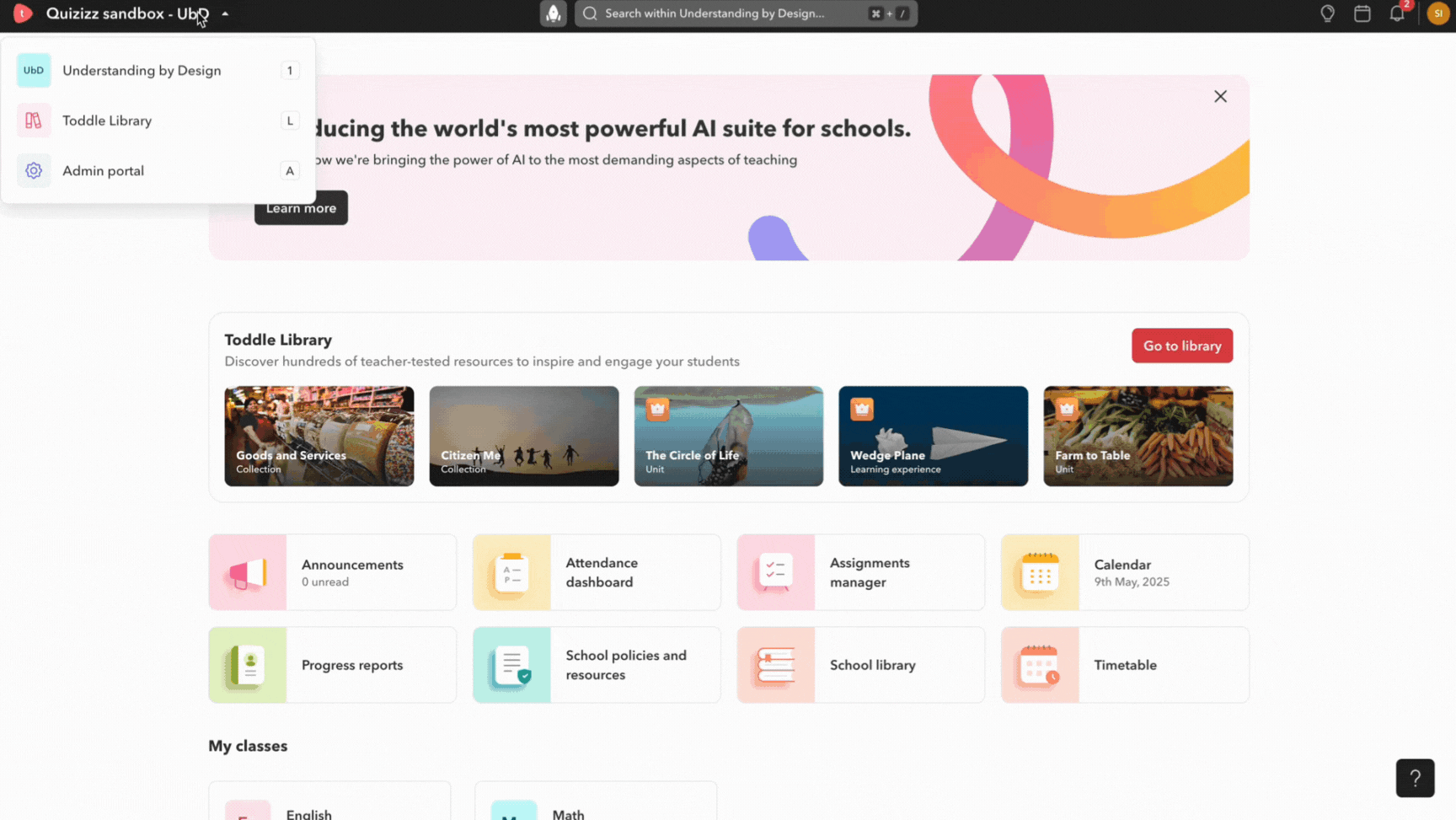Open the lightbulb tips icon
Image resolution: width=1456 pixels, height=820 pixels.
pyautogui.click(x=1327, y=13)
